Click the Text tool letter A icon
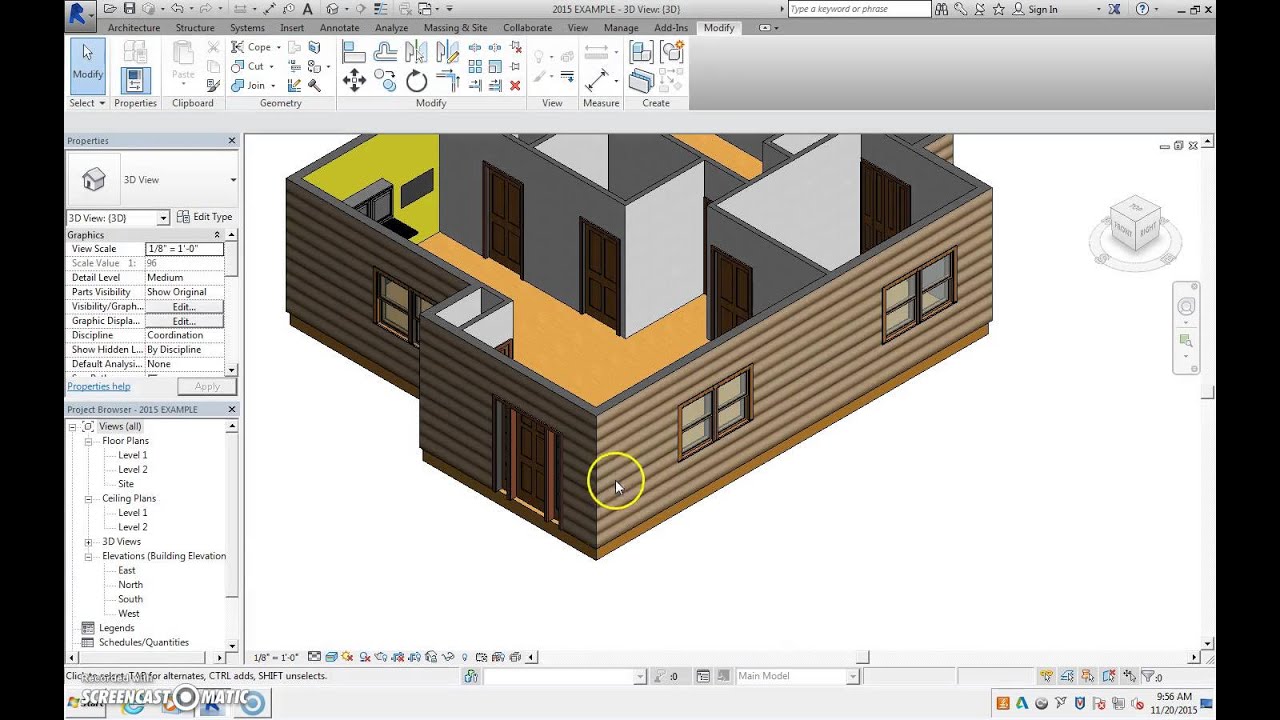1280x720 pixels. tap(307, 9)
